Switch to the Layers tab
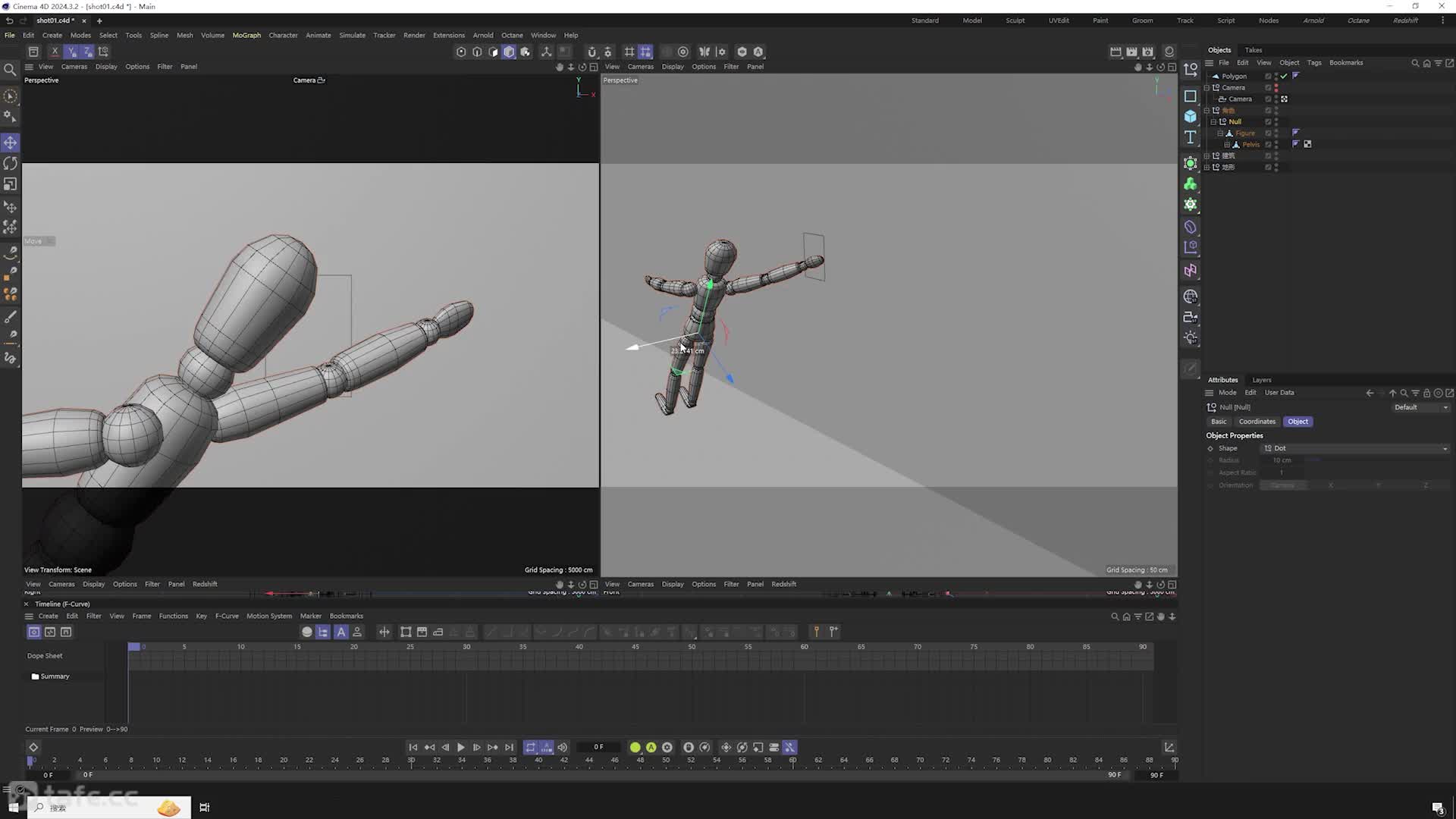This screenshot has width=1456, height=819. click(1262, 380)
